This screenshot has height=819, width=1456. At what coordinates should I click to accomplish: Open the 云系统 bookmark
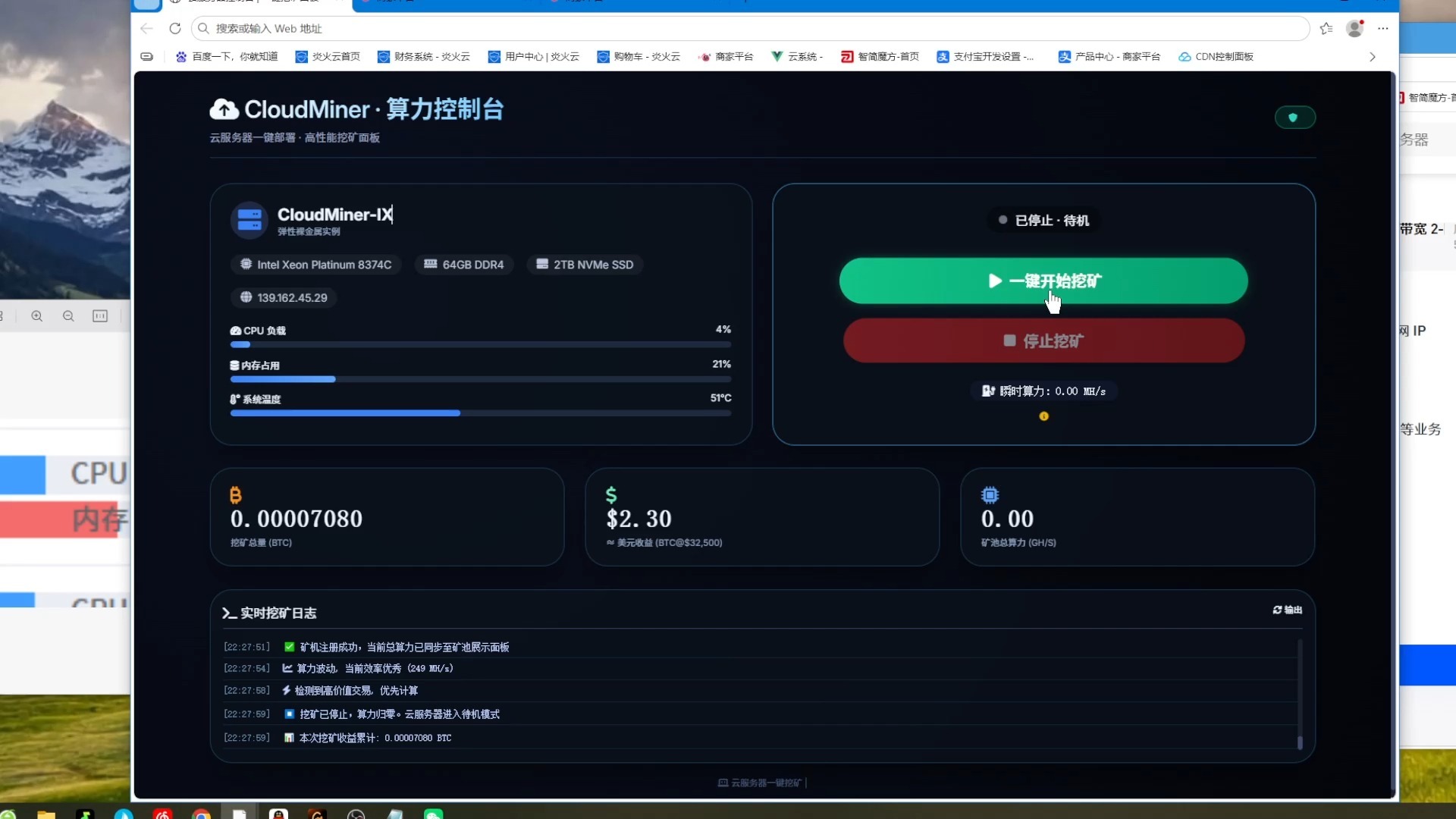(x=797, y=57)
